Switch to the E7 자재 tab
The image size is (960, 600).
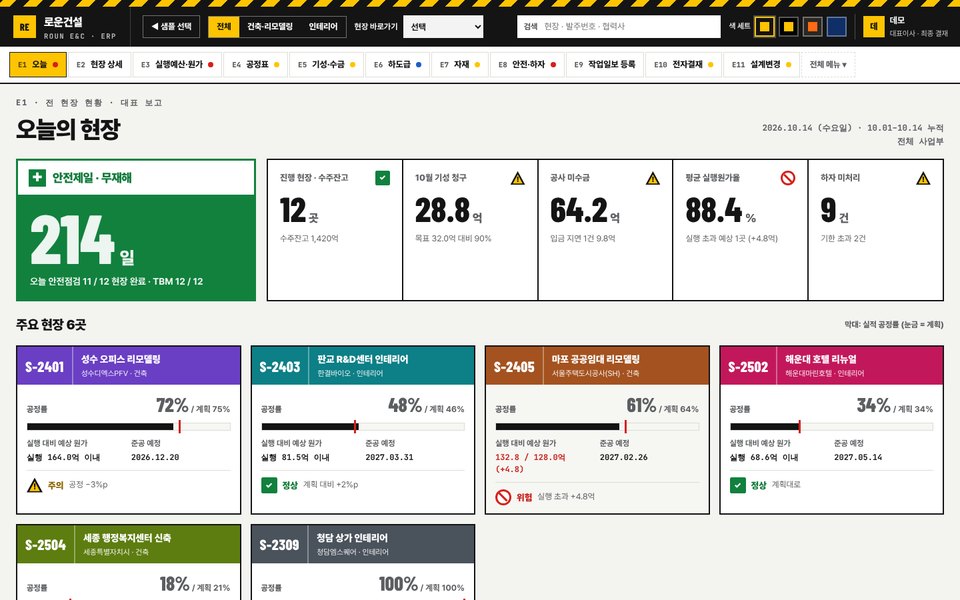tap(460, 64)
